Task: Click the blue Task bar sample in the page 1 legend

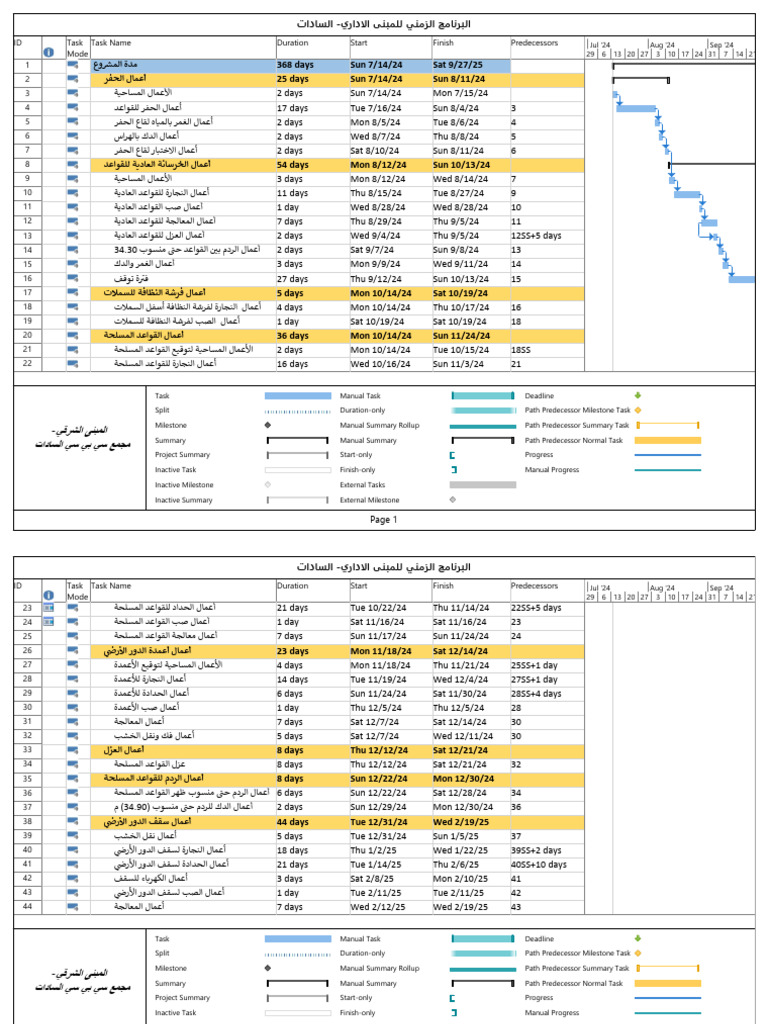Action: 298,396
